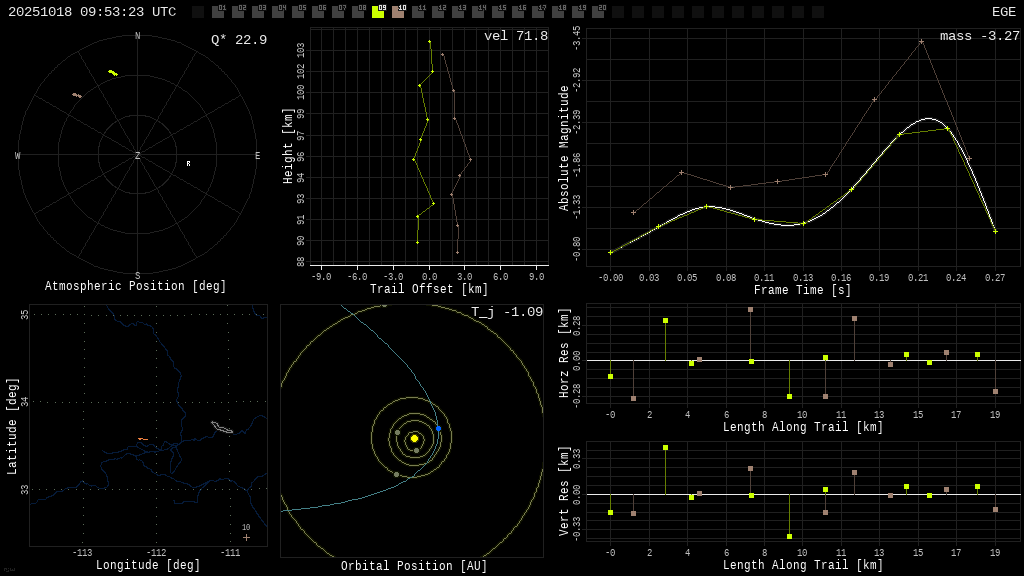Click the 'Q* 22.9' quality value
The image size is (1024, 576).
pyautogui.click(x=238, y=40)
